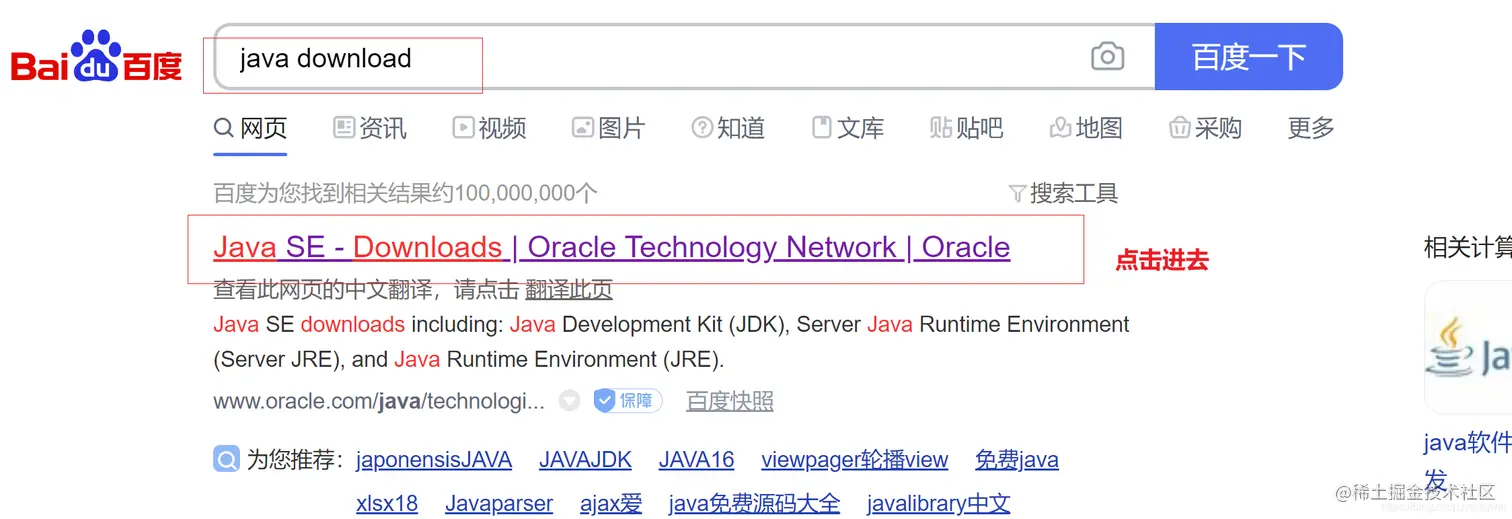This screenshot has width=1512, height=519.
Task: Go to the 文库 tab
Action: point(848,128)
